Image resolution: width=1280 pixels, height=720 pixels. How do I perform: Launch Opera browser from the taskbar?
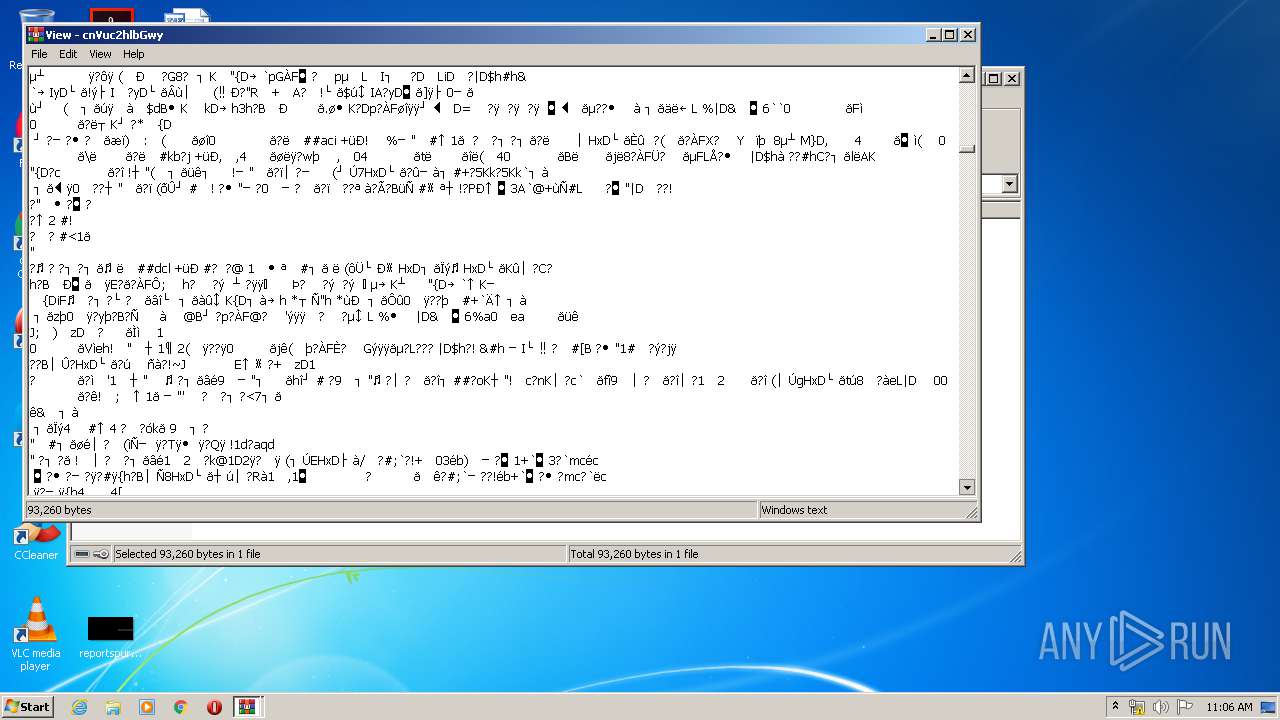(x=214, y=707)
